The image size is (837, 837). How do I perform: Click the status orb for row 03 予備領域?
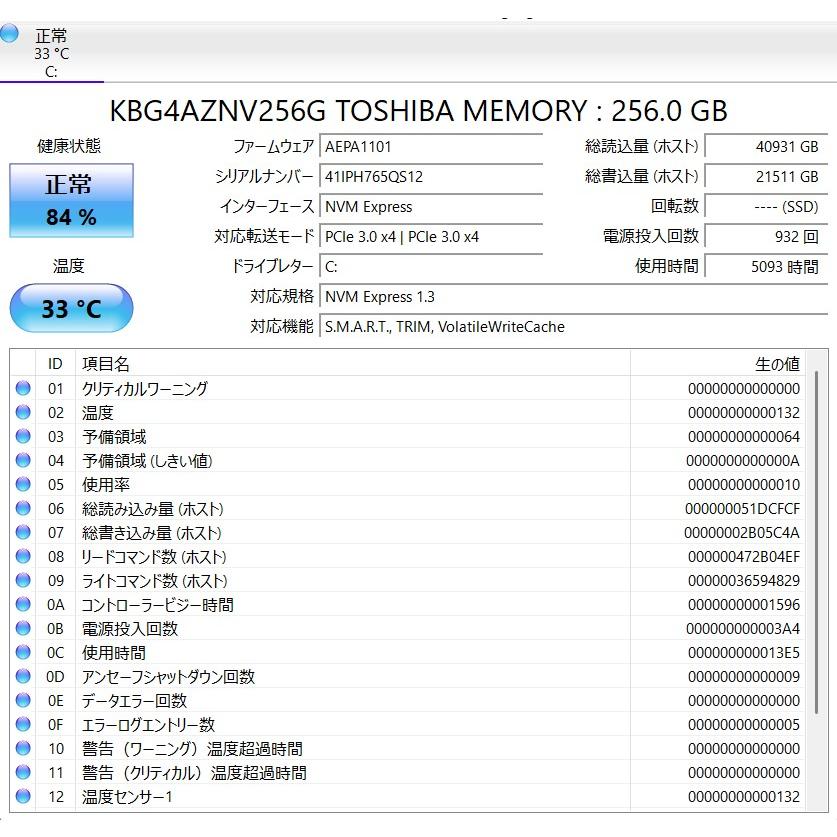point(23,436)
